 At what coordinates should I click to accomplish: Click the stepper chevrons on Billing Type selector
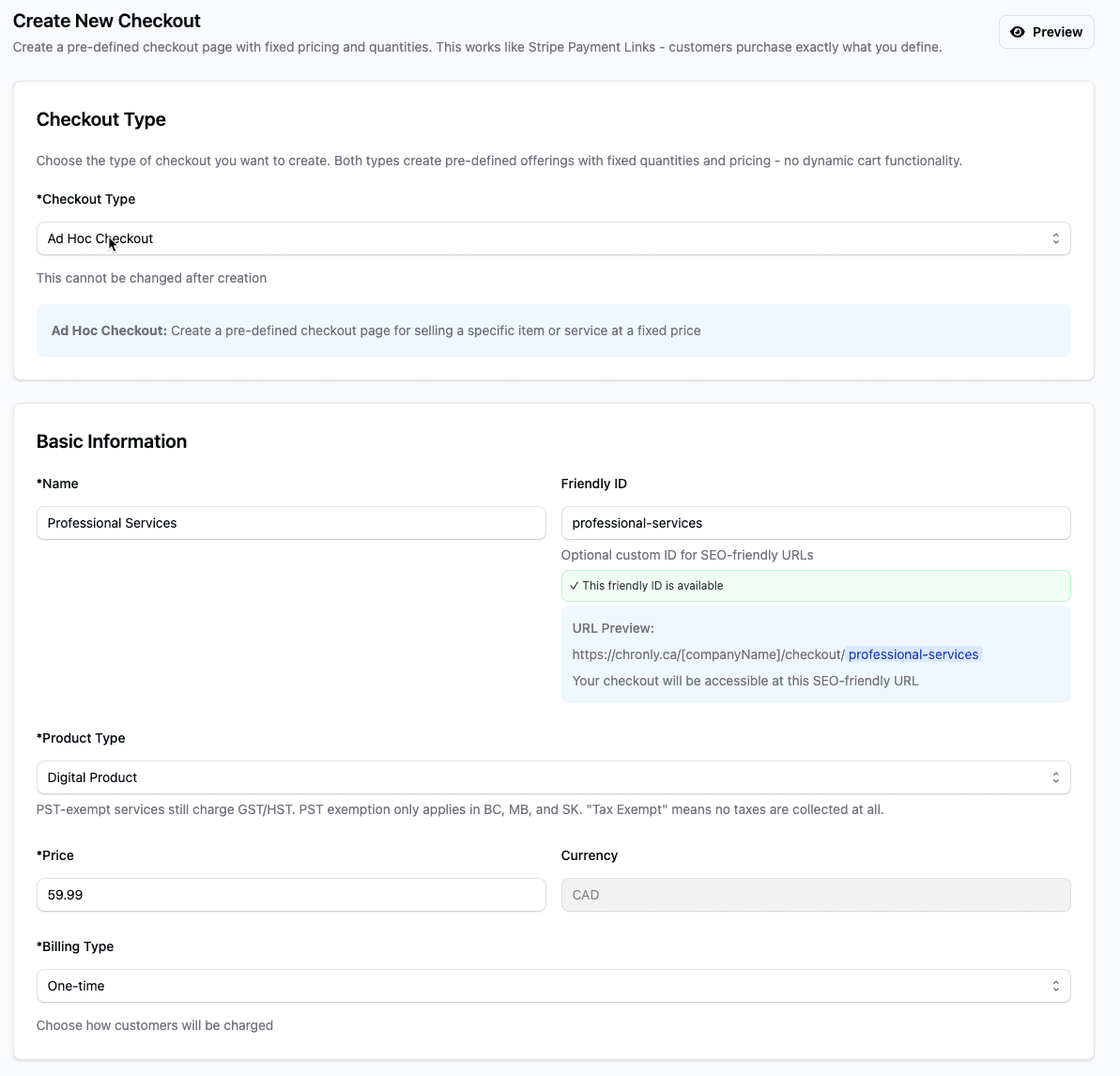tap(1055, 986)
